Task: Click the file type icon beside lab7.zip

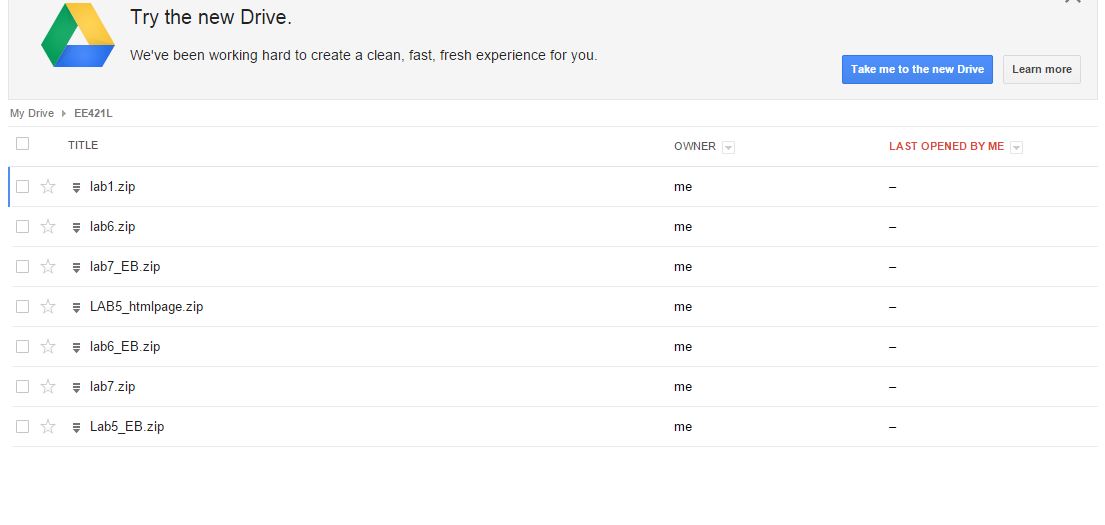Action: coord(76,387)
